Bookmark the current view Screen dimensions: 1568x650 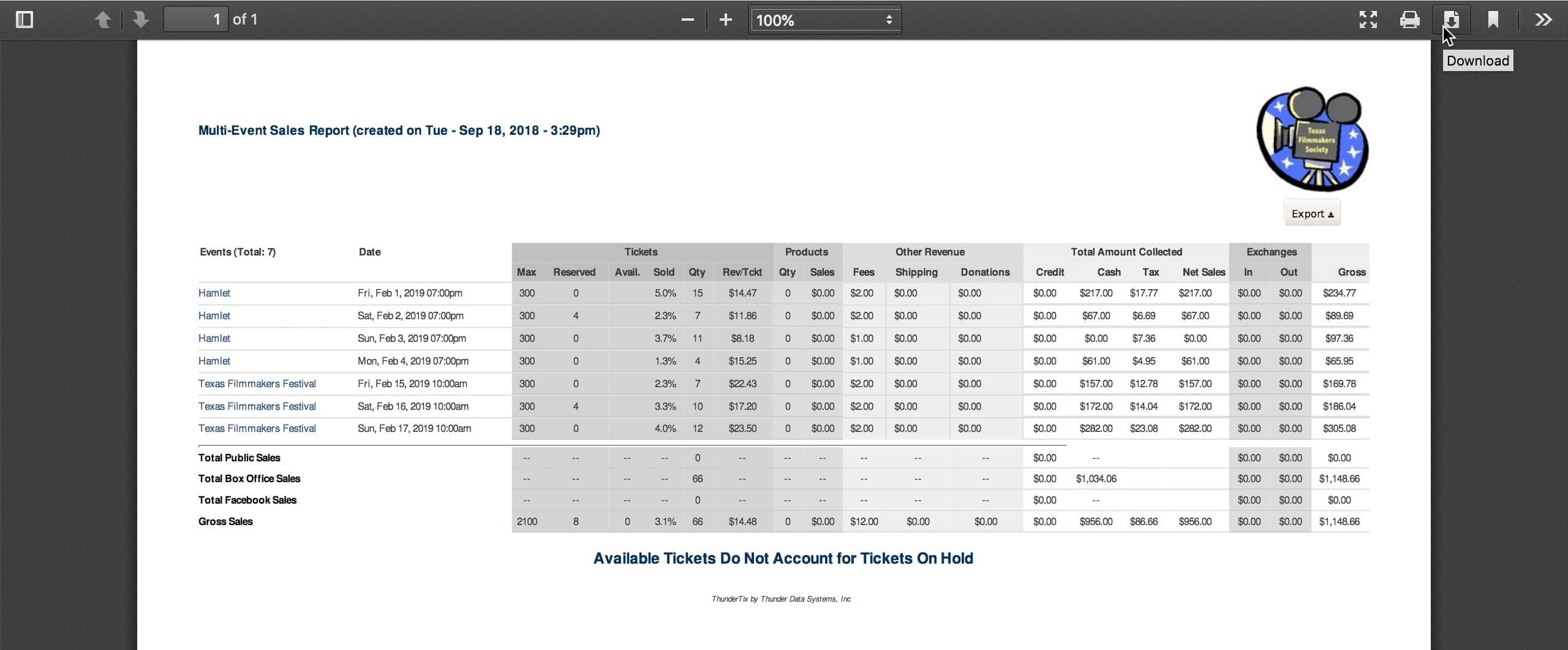(x=1493, y=19)
